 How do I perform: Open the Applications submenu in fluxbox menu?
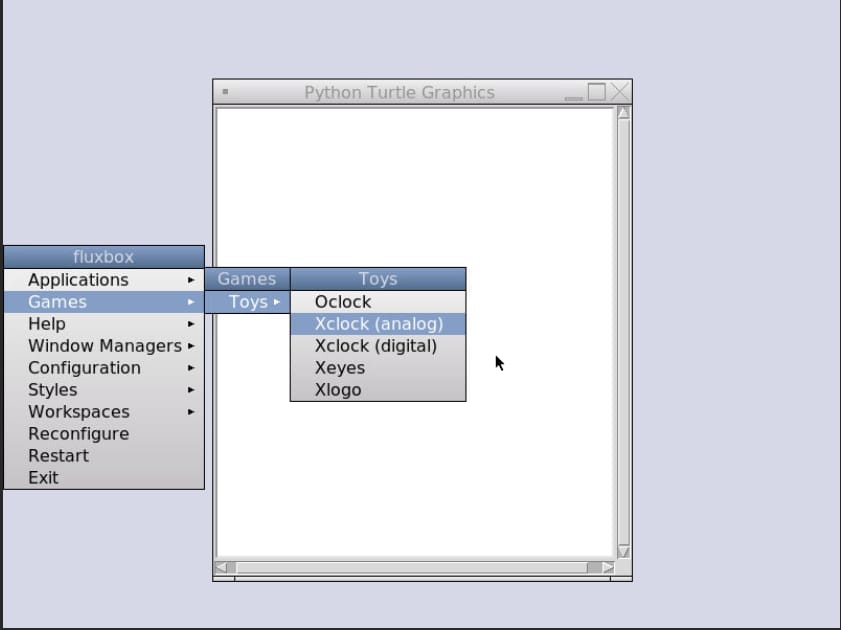coord(104,280)
